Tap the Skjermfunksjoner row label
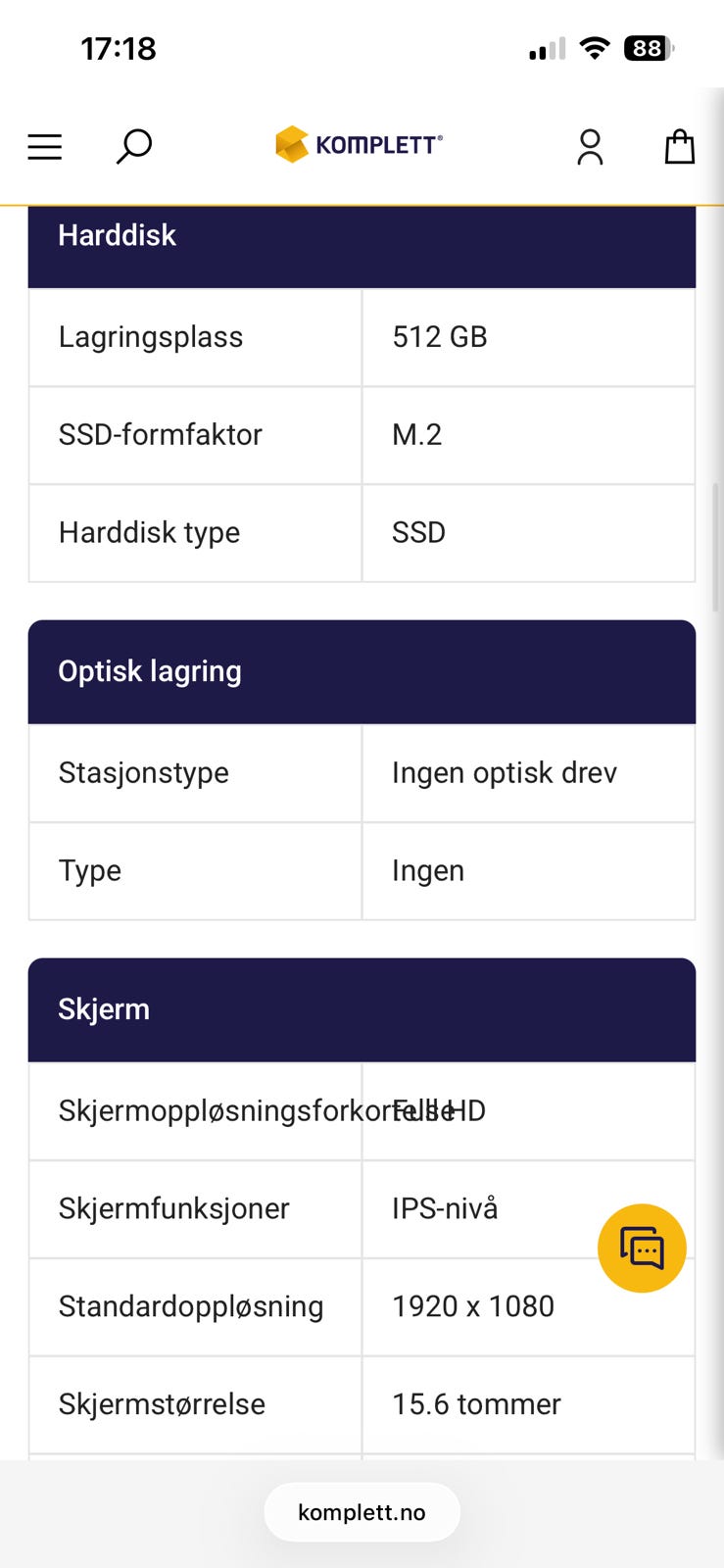The height and width of the screenshot is (1568, 724). tap(174, 1208)
